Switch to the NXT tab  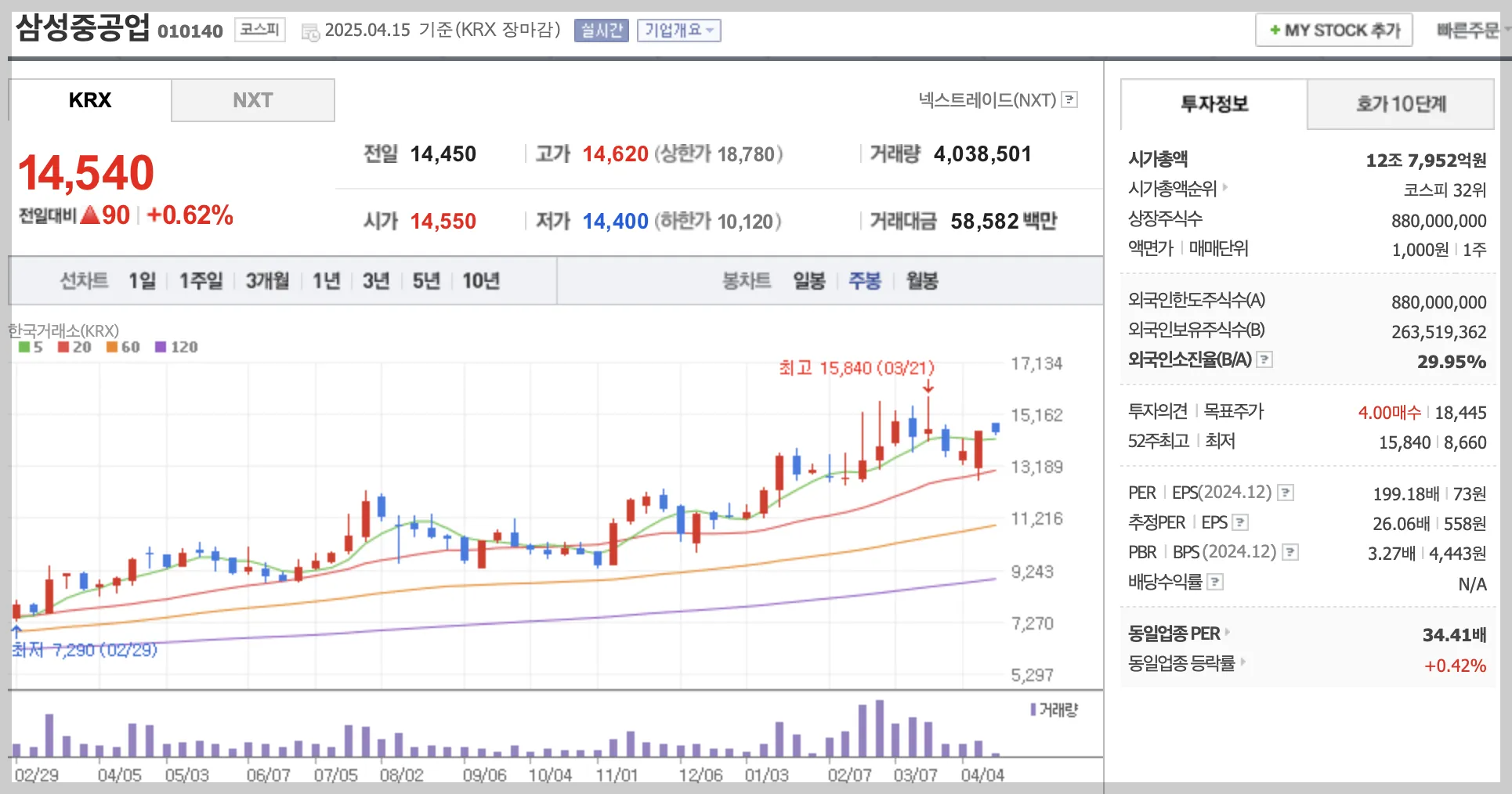253,100
